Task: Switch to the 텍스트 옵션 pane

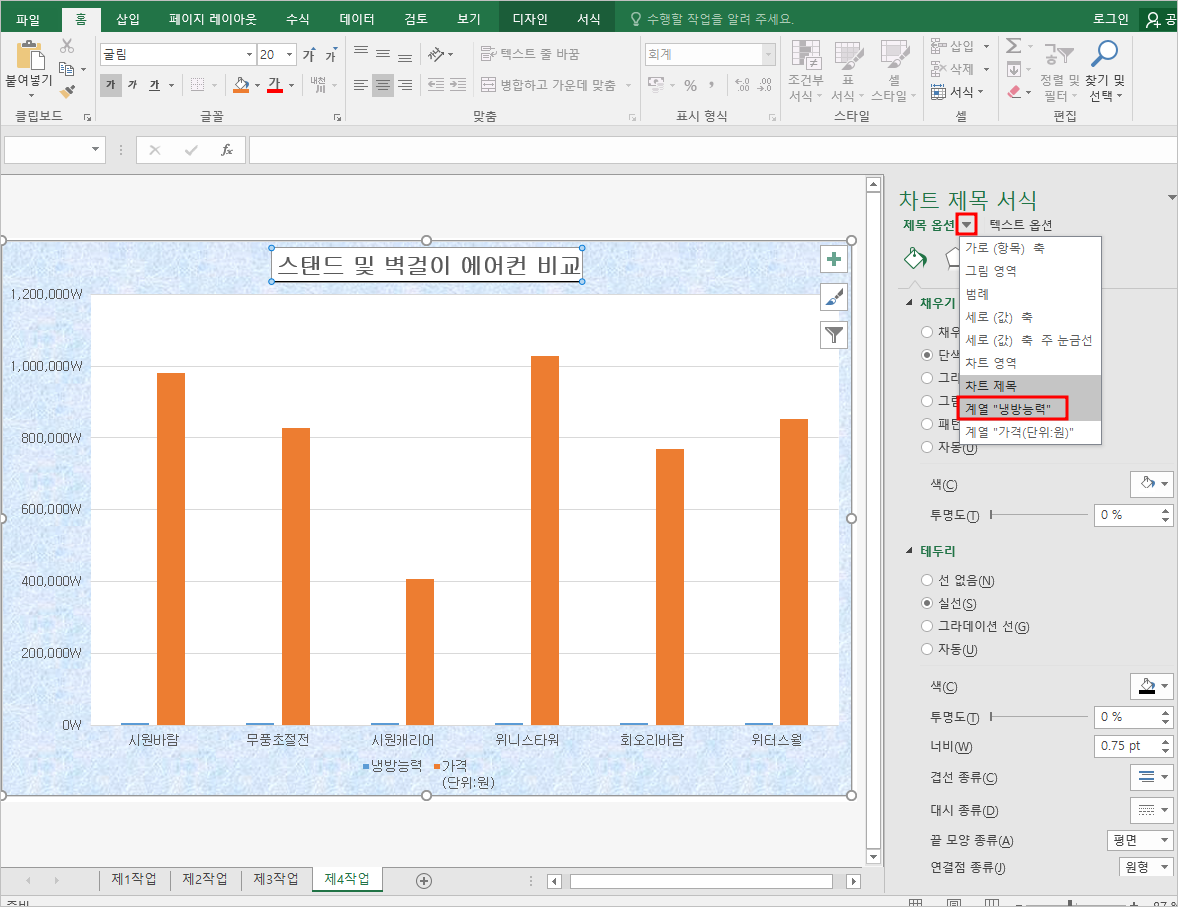Action: click(1021, 225)
